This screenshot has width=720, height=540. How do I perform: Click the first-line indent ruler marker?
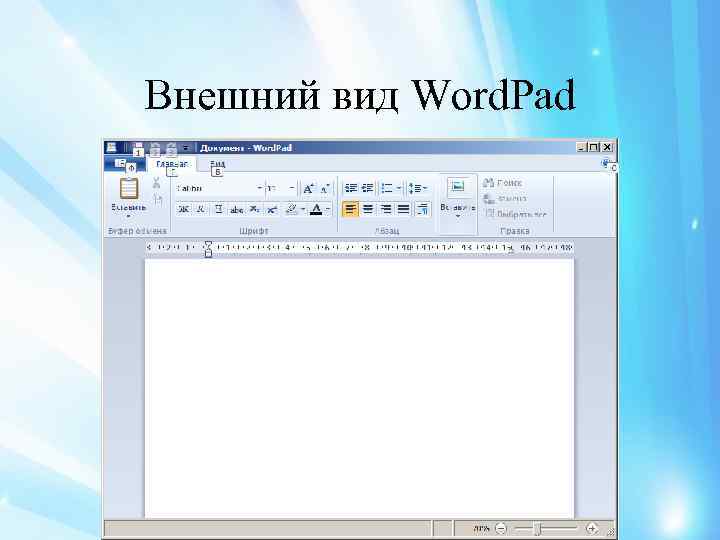[208, 244]
